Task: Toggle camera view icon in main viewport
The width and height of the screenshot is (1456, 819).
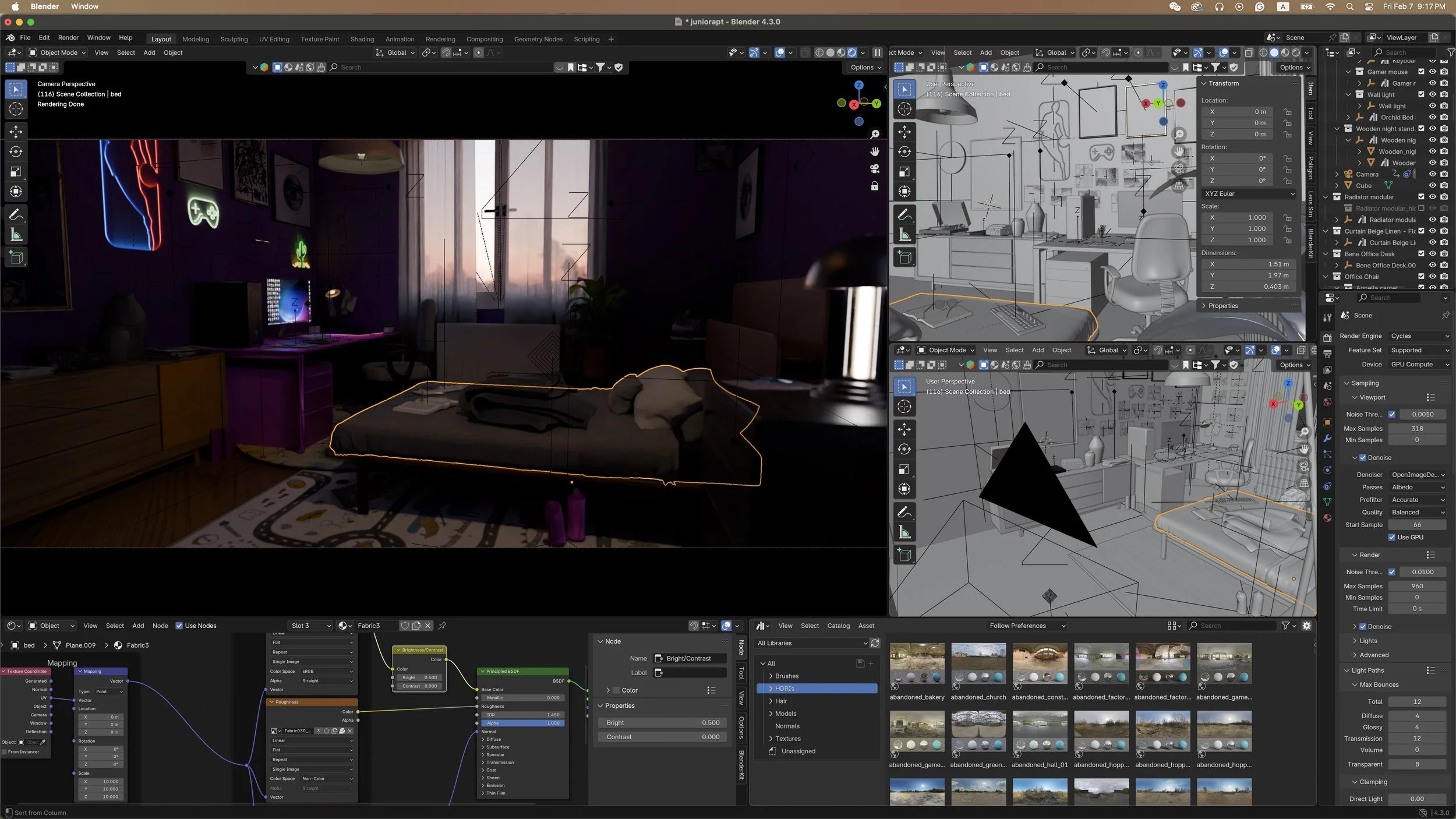Action: (874, 169)
